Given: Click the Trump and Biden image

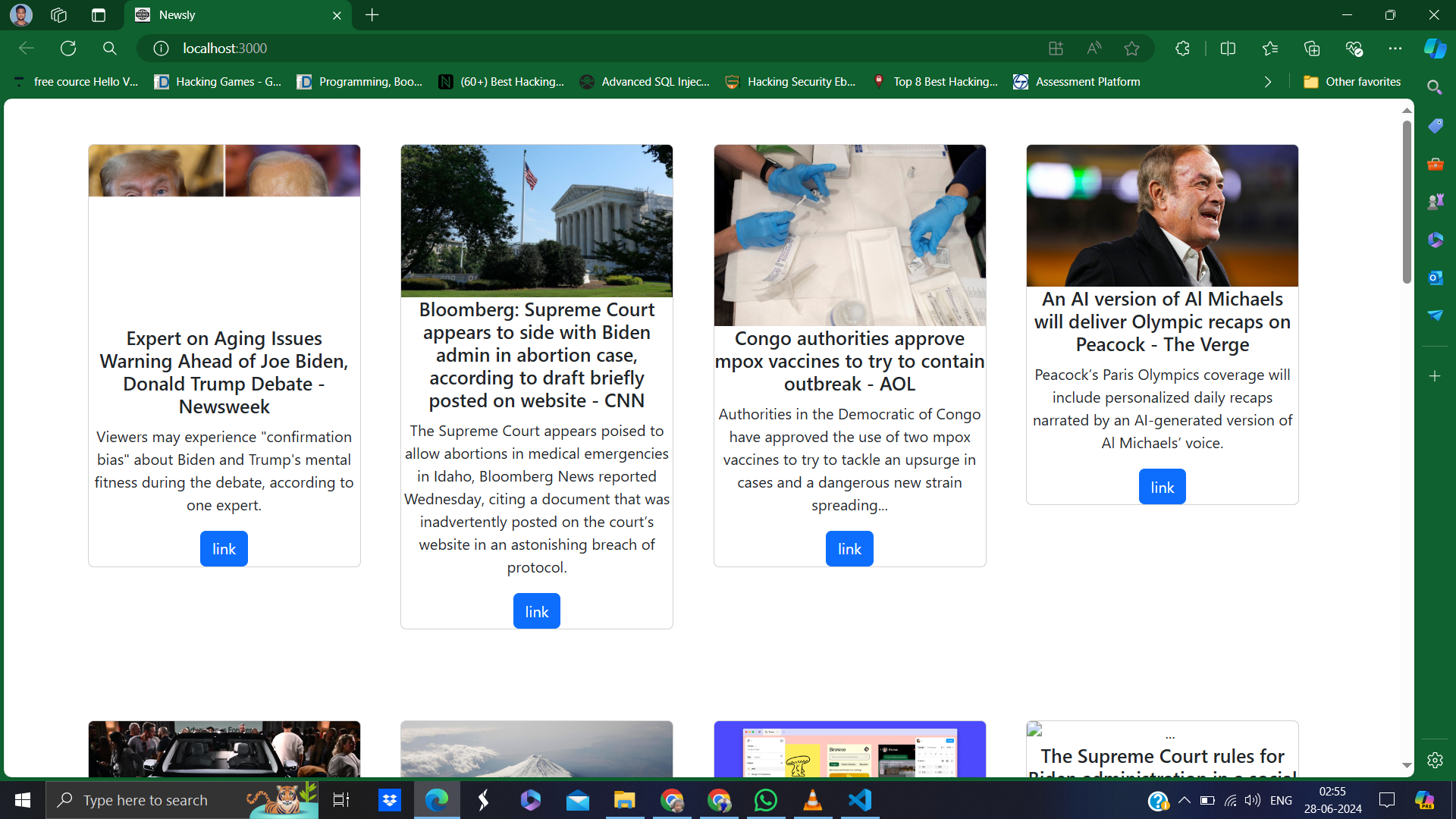Looking at the screenshot, I should pyautogui.click(x=224, y=171).
